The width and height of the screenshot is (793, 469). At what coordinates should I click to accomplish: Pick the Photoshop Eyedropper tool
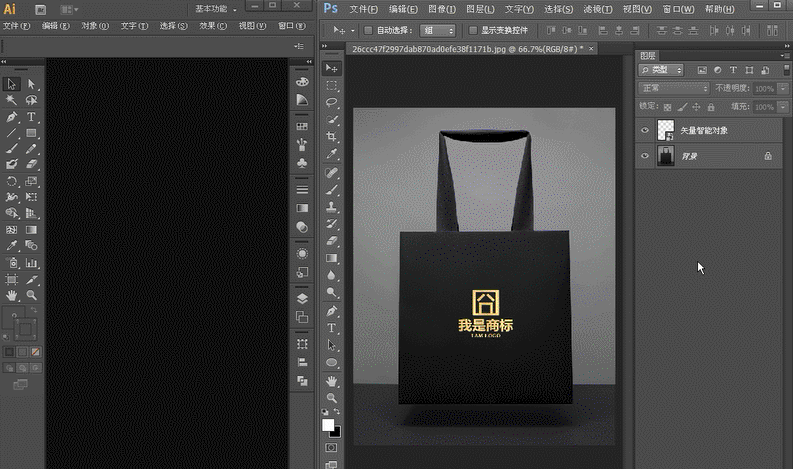(331, 154)
